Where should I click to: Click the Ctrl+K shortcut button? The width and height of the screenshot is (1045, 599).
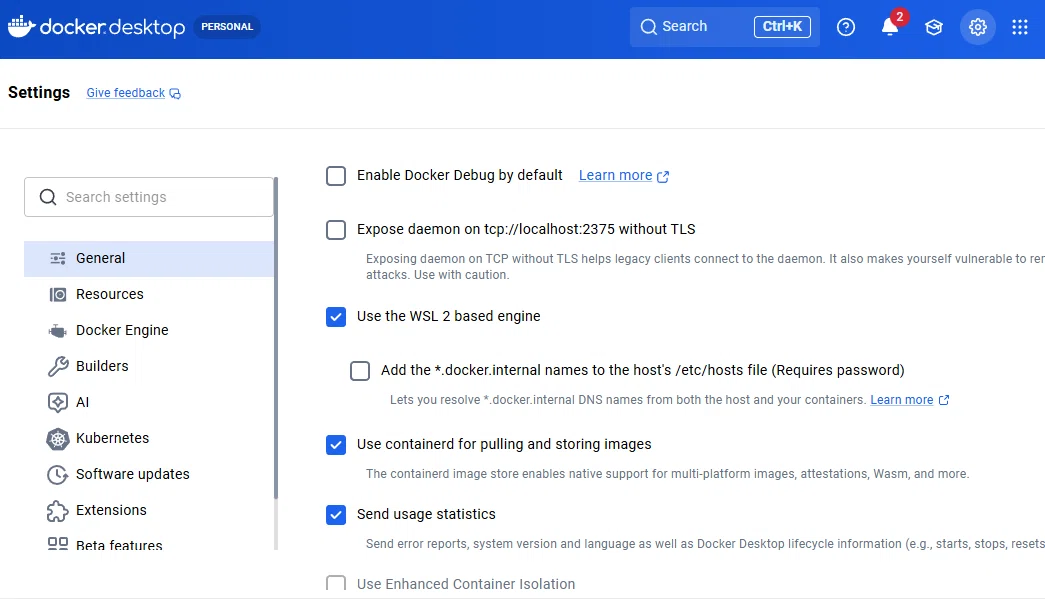[782, 27]
